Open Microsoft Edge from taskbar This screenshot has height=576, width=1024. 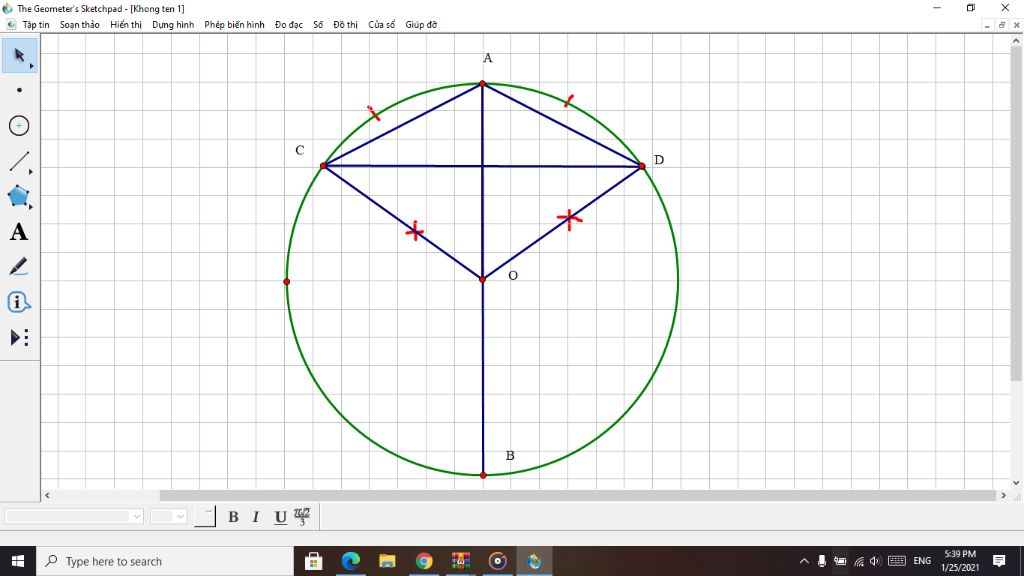[351, 561]
